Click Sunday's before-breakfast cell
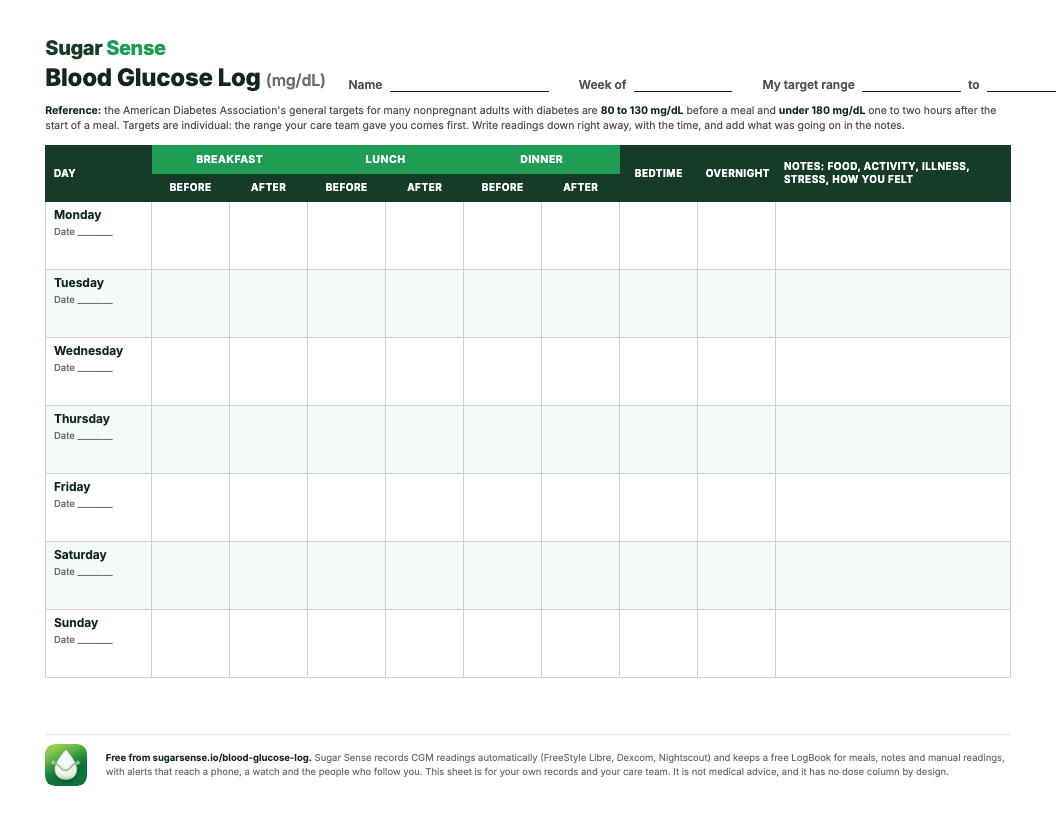Viewport: 1056px width, 816px height. (x=191, y=644)
